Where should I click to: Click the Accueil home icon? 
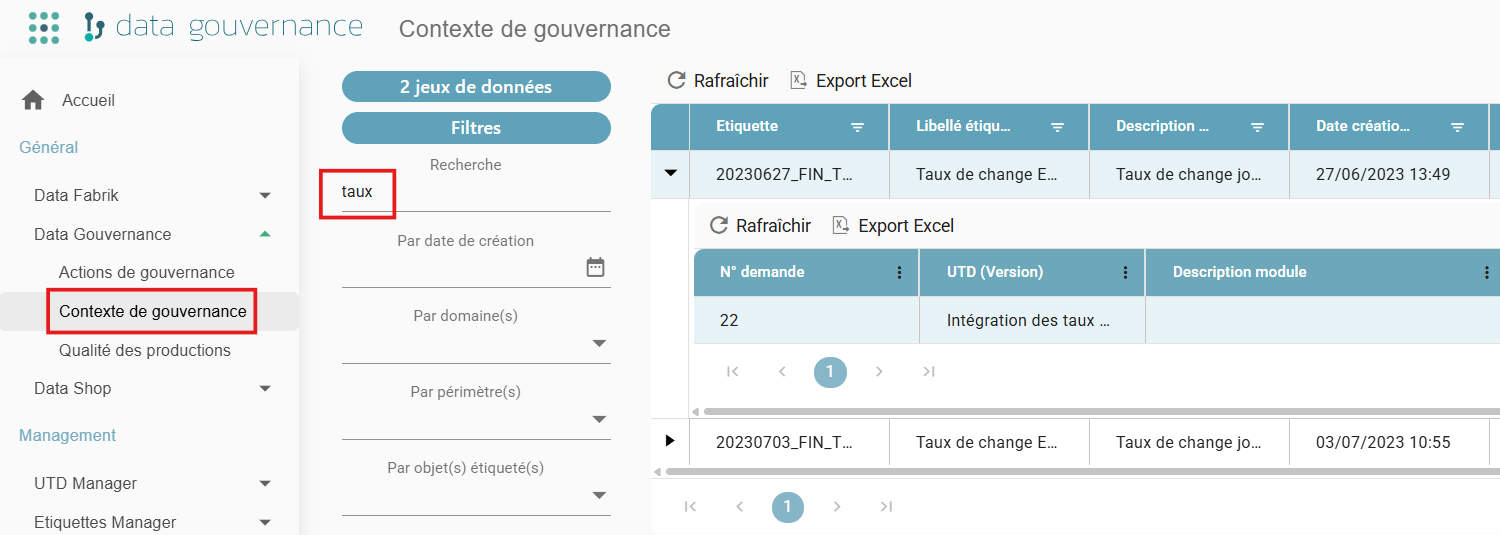33,100
